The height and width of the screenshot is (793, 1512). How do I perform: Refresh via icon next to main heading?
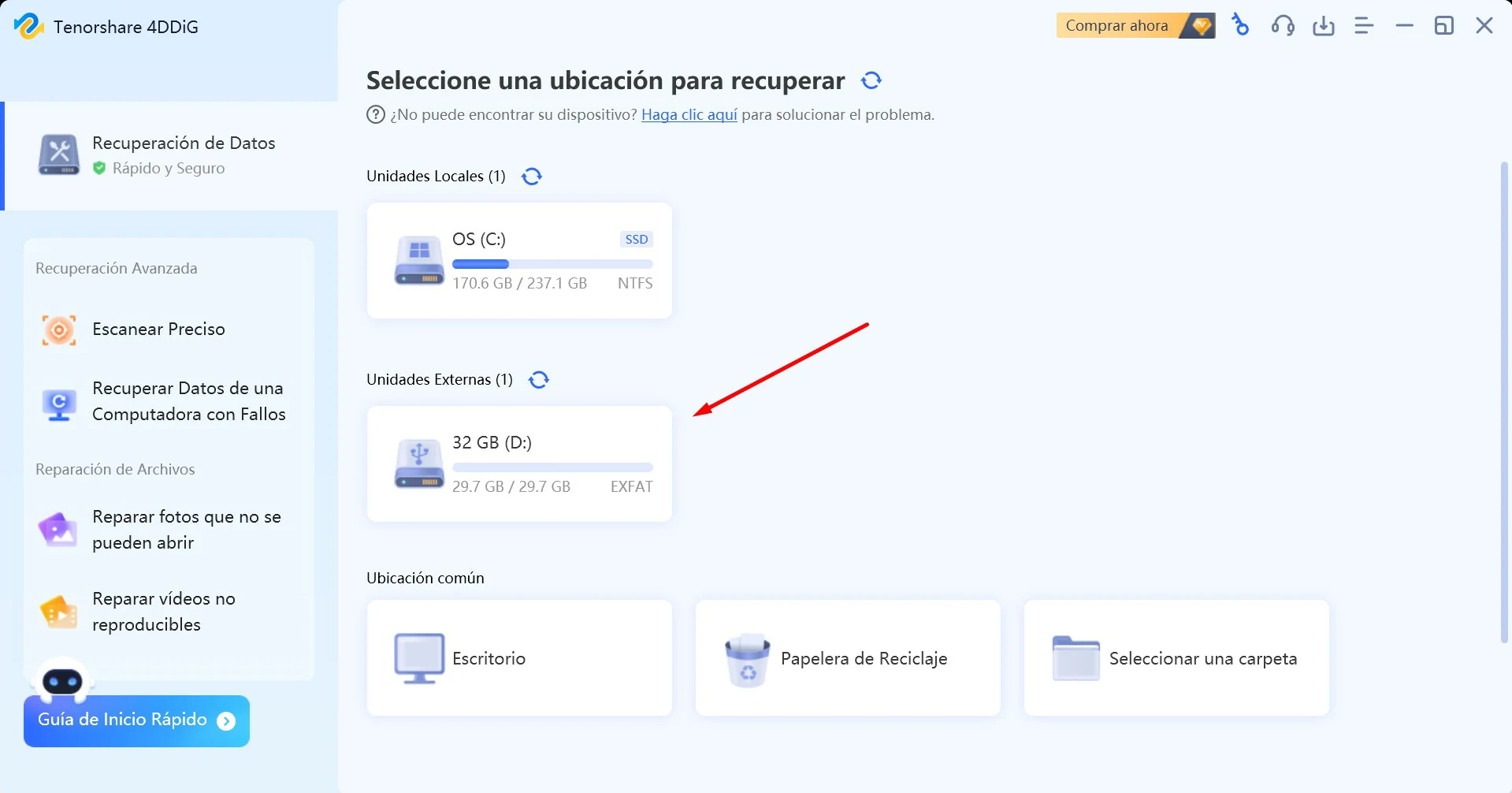tap(871, 80)
